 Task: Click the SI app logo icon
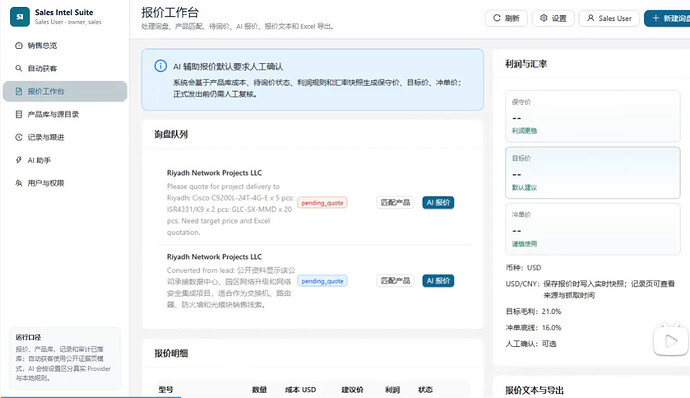click(x=20, y=17)
